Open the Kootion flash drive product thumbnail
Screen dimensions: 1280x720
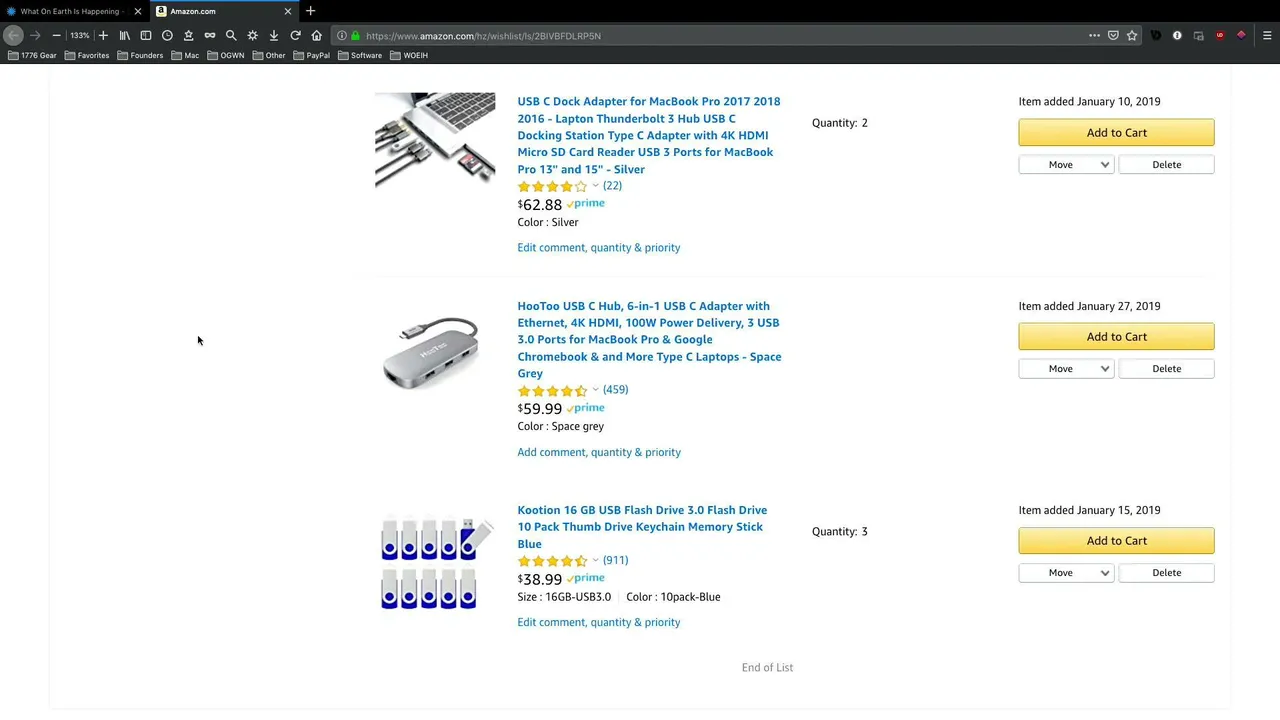[x=436, y=562]
